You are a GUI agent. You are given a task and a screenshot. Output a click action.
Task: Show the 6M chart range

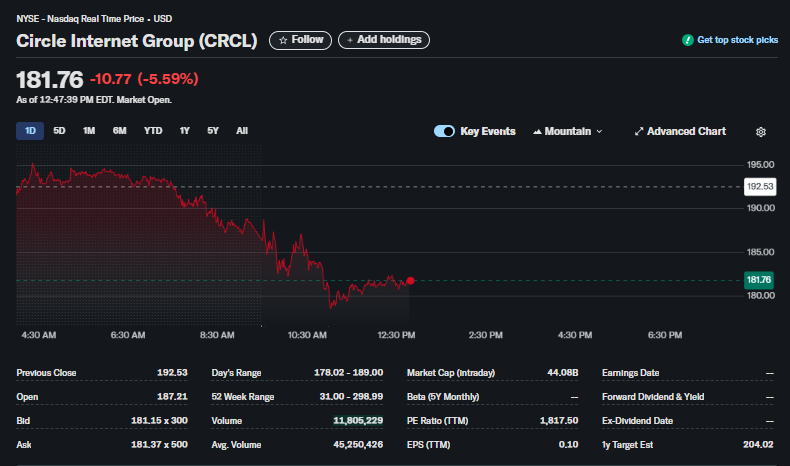(119, 130)
